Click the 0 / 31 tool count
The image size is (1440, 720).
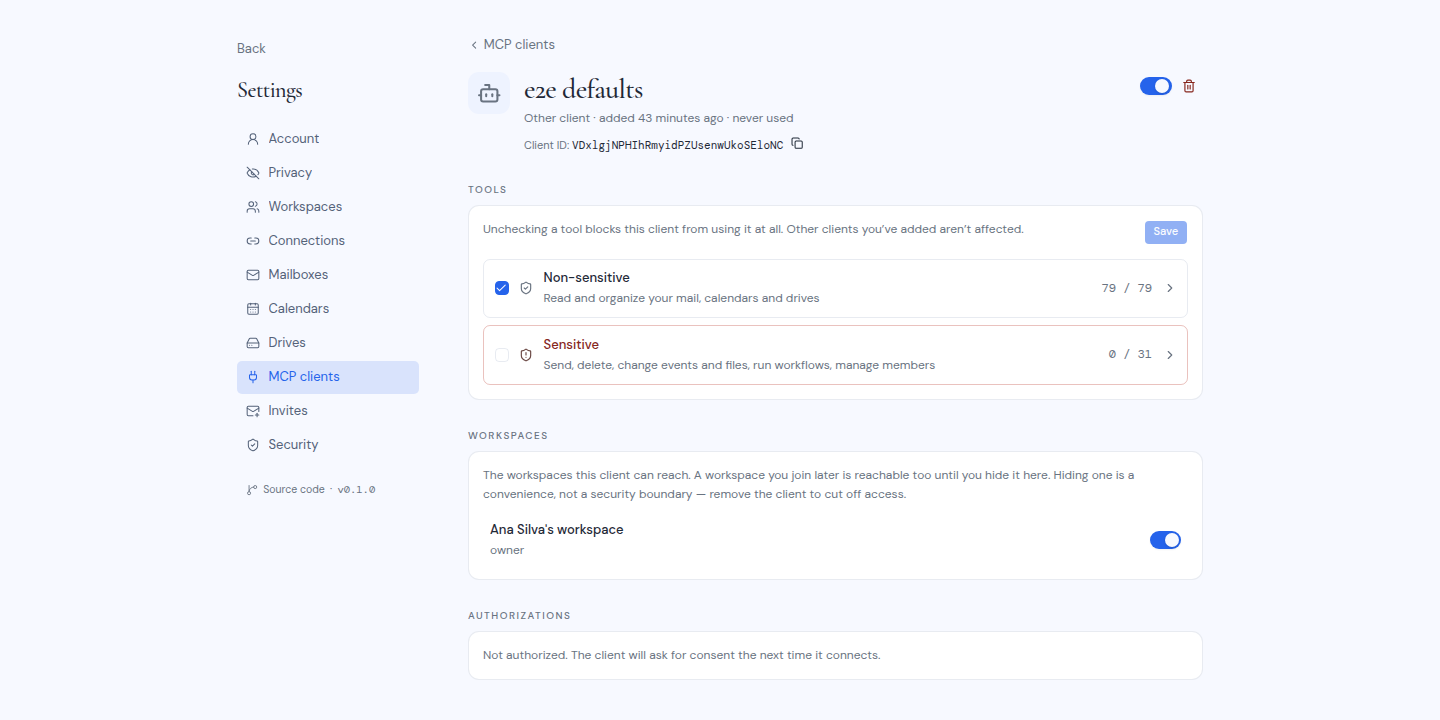coord(1130,355)
